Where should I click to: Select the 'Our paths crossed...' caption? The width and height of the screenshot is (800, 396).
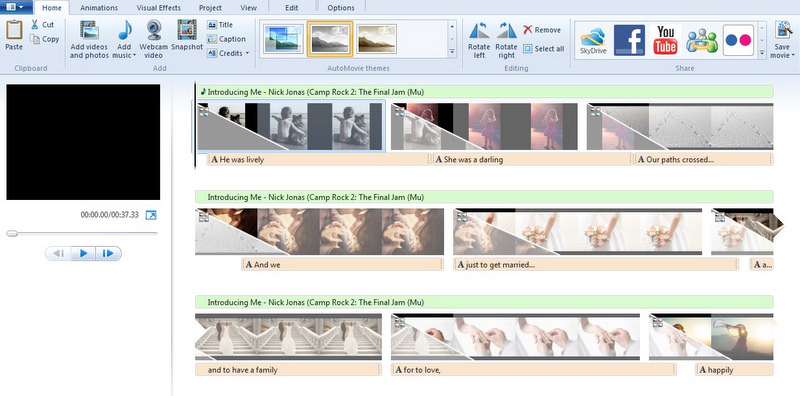(704, 159)
